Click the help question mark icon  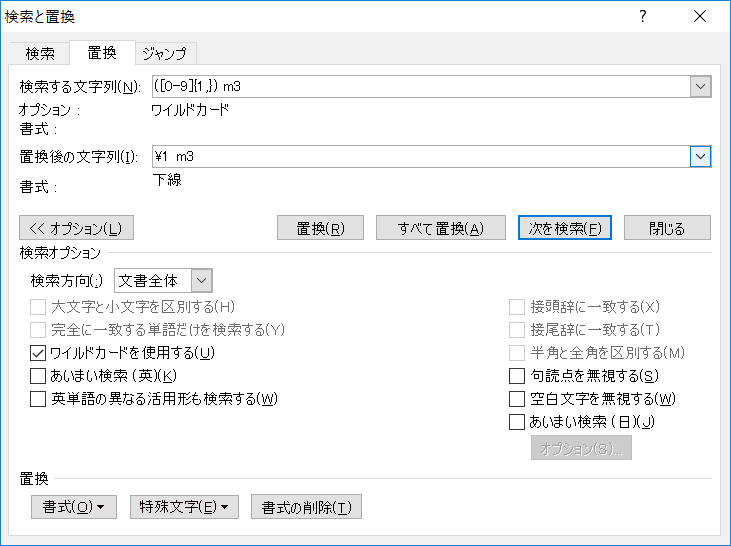point(643,16)
